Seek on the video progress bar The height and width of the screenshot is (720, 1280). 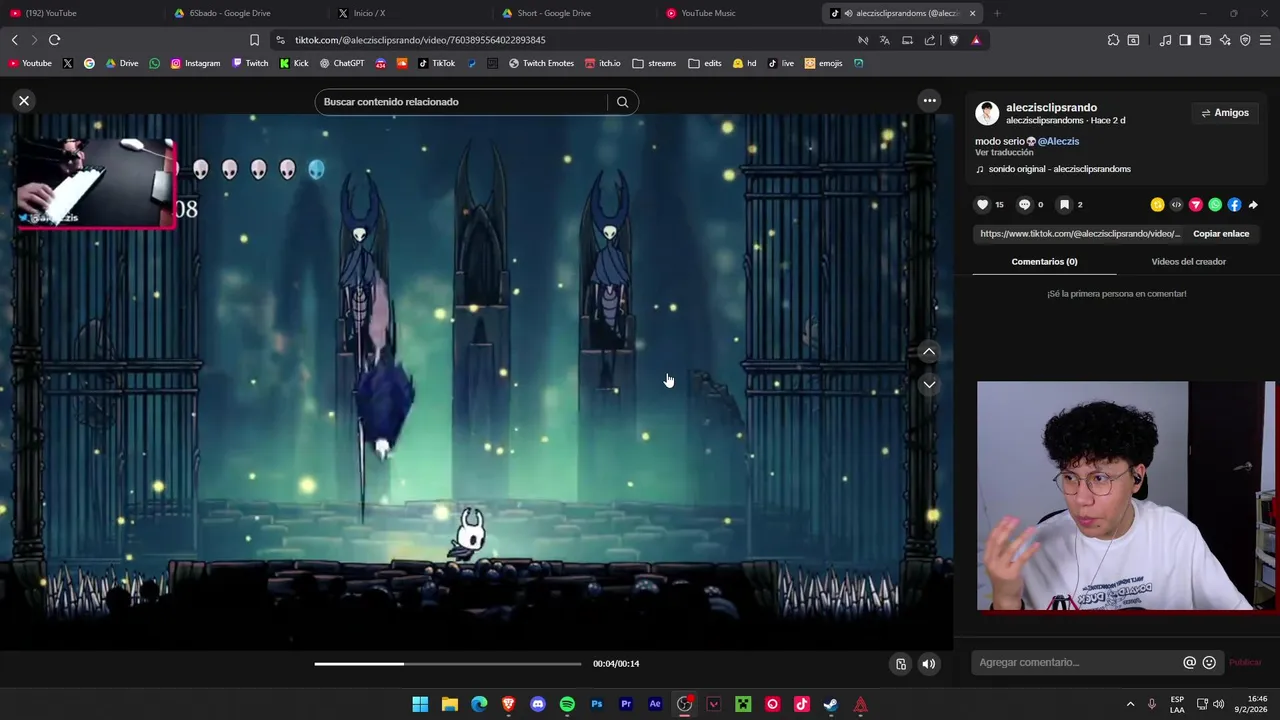point(447,664)
